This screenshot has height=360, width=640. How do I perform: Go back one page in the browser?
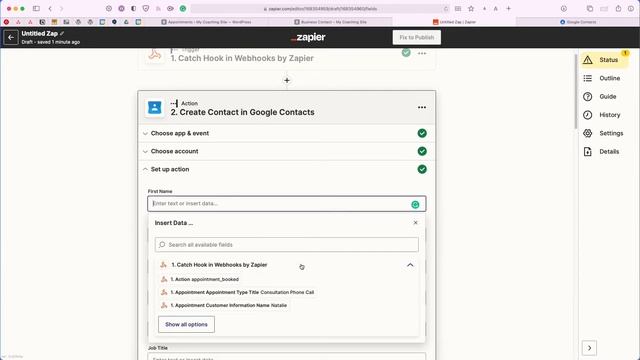tap(50, 9)
